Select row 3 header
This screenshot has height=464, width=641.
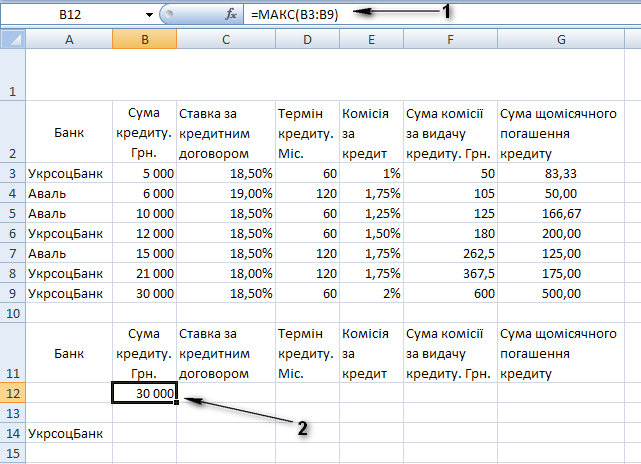pos(13,173)
